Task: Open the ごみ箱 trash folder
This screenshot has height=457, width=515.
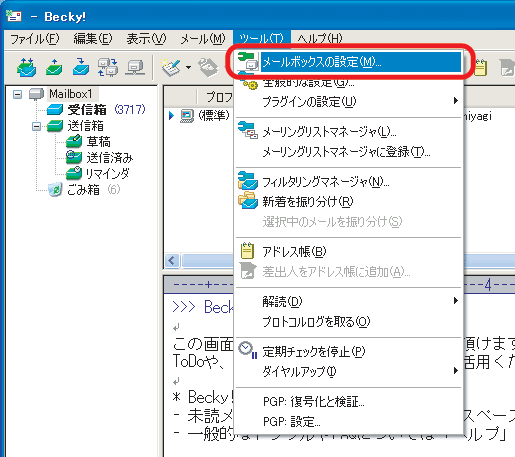Action: 83,190
